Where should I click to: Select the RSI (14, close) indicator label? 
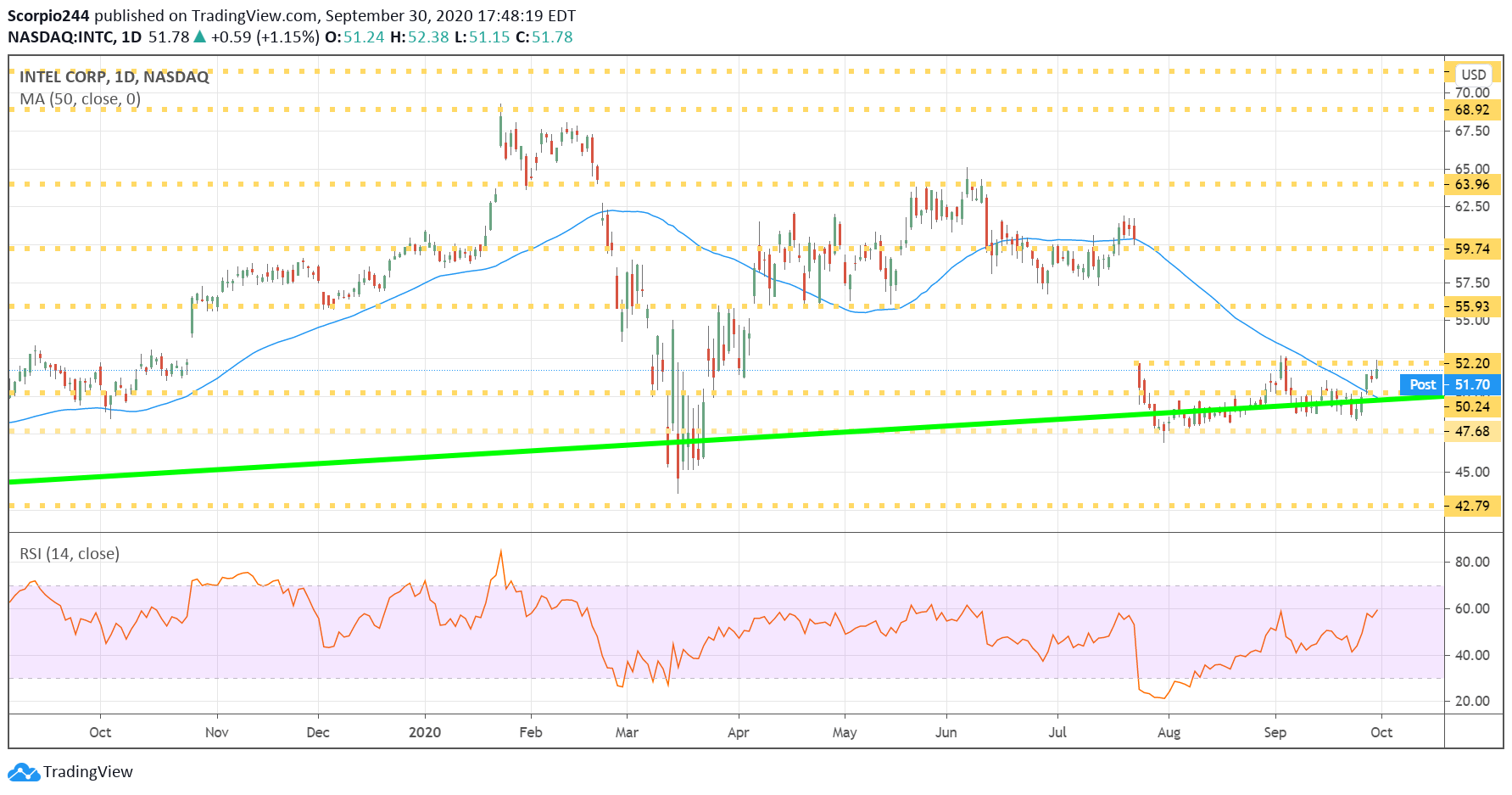click(x=70, y=554)
